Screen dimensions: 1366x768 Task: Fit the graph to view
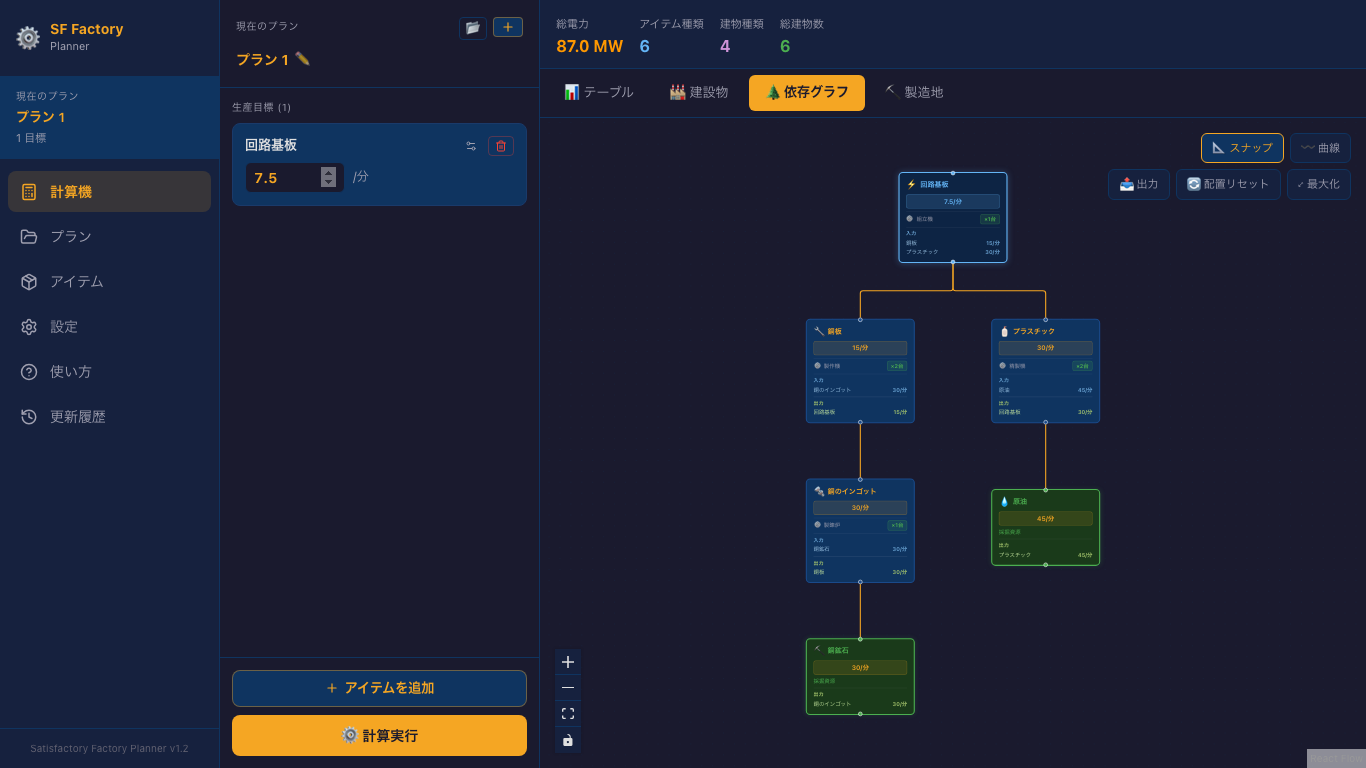[x=568, y=714]
